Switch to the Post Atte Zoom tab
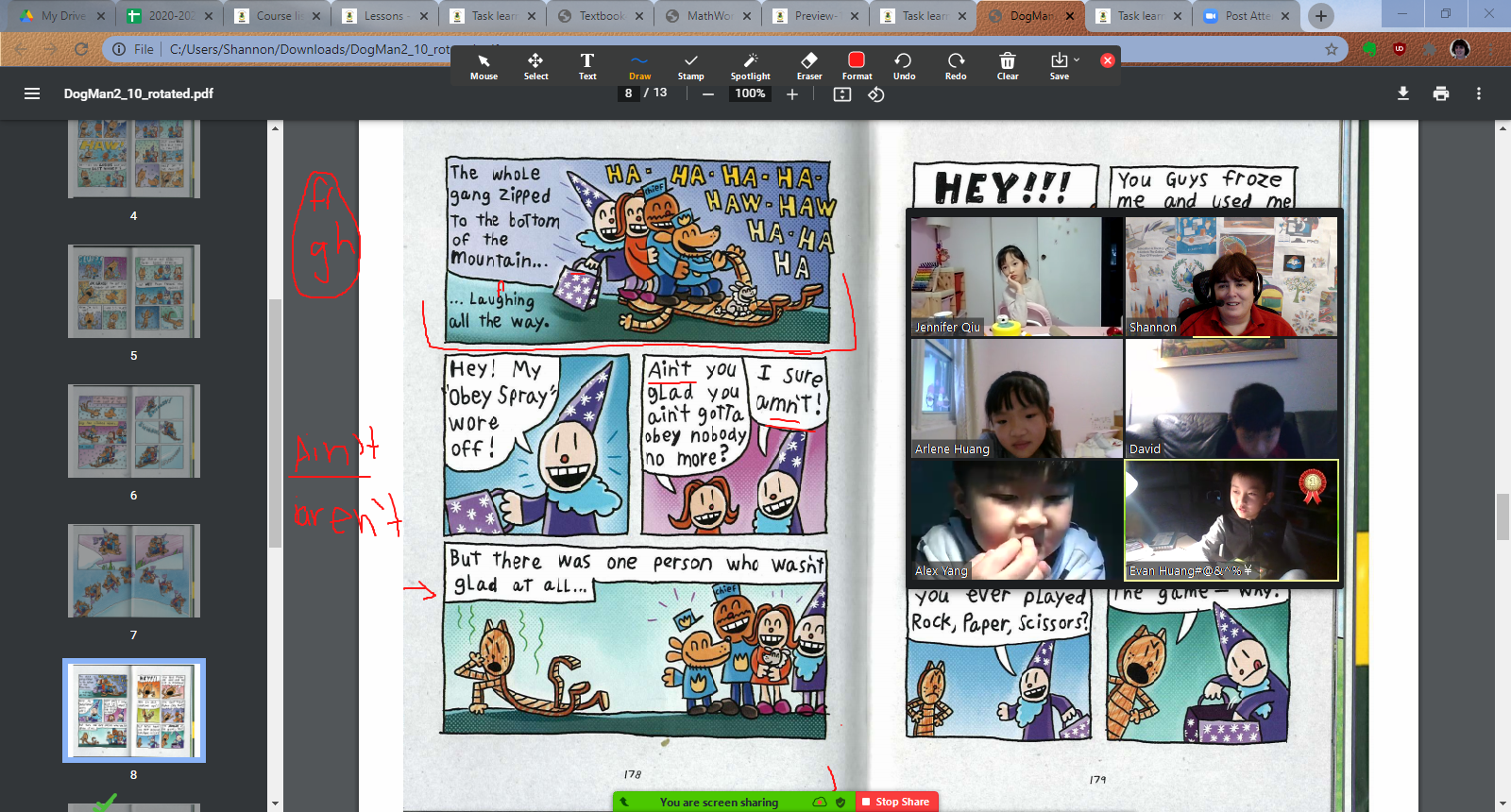The height and width of the screenshot is (812, 1511). [x=1247, y=15]
